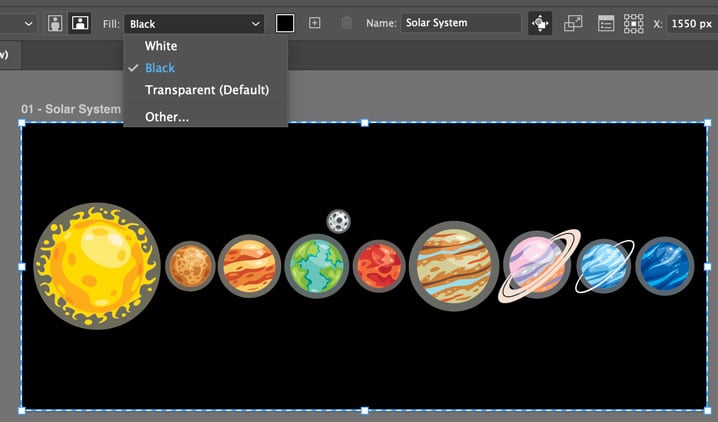Open Other... custom fill color option

(x=167, y=117)
